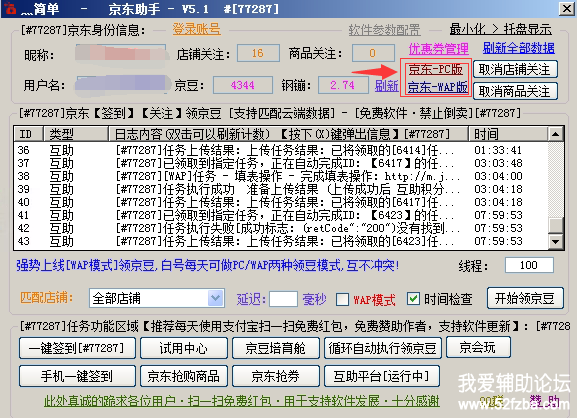Open the 京东-WAP版 link
The height and width of the screenshot is (418, 577).
pyautogui.click(x=438, y=87)
